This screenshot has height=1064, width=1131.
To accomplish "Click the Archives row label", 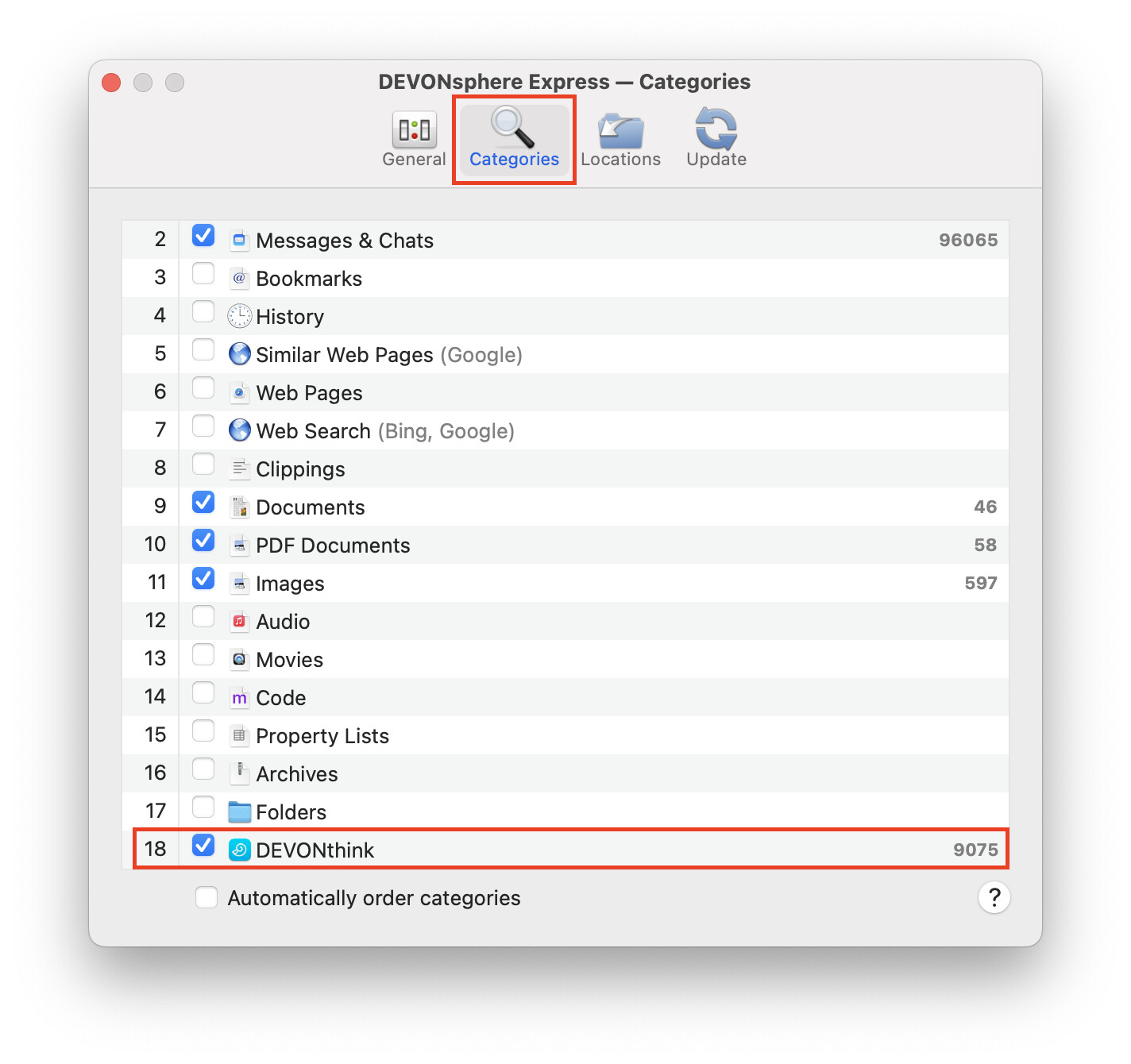I will click(297, 774).
